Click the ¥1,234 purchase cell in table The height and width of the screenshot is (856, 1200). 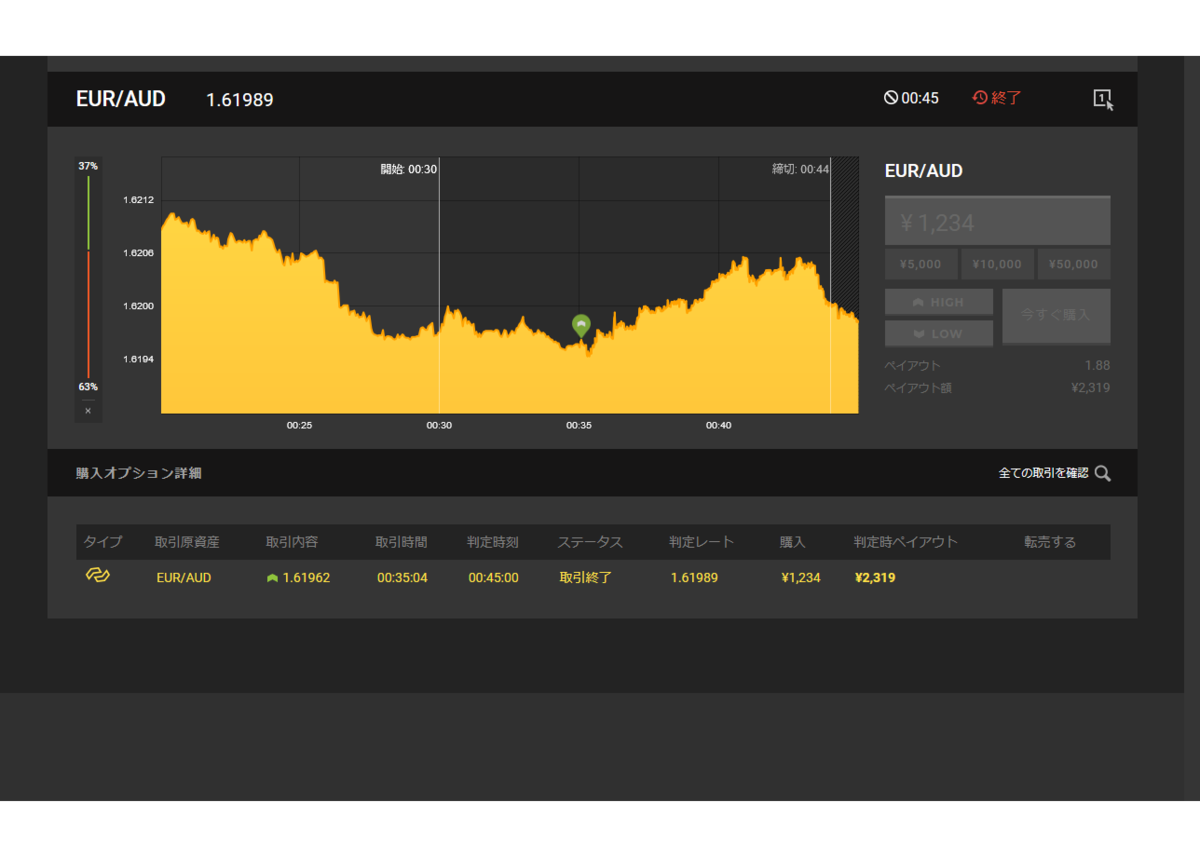point(801,578)
